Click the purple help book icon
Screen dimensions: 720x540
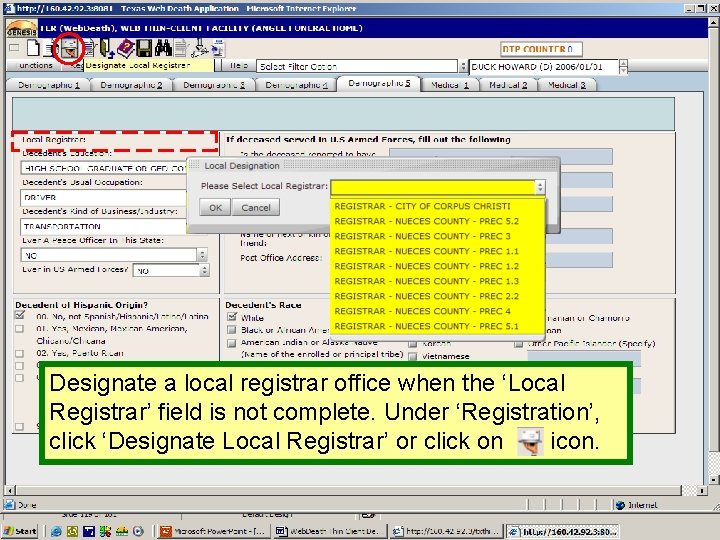[124, 48]
